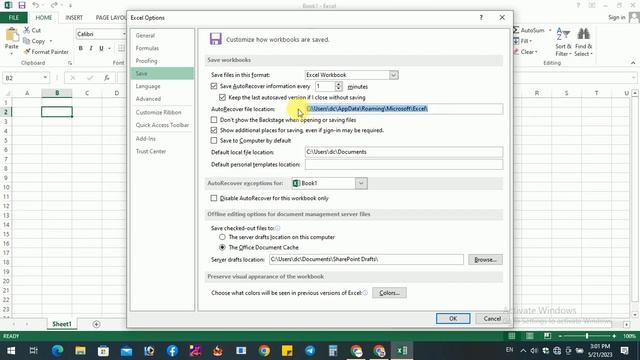Click the Save icon in Quick Access Toolbar
The image size is (640, 360).
pos(22,5)
